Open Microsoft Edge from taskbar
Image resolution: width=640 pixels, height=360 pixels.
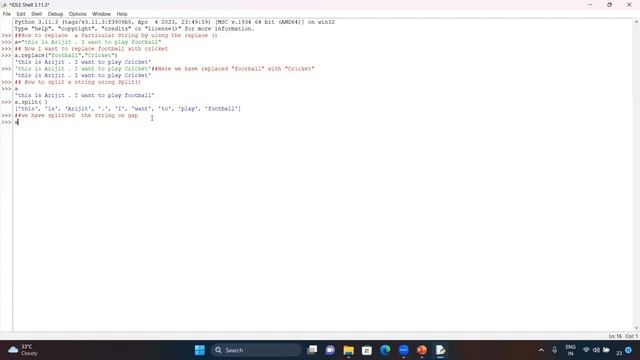point(385,350)
